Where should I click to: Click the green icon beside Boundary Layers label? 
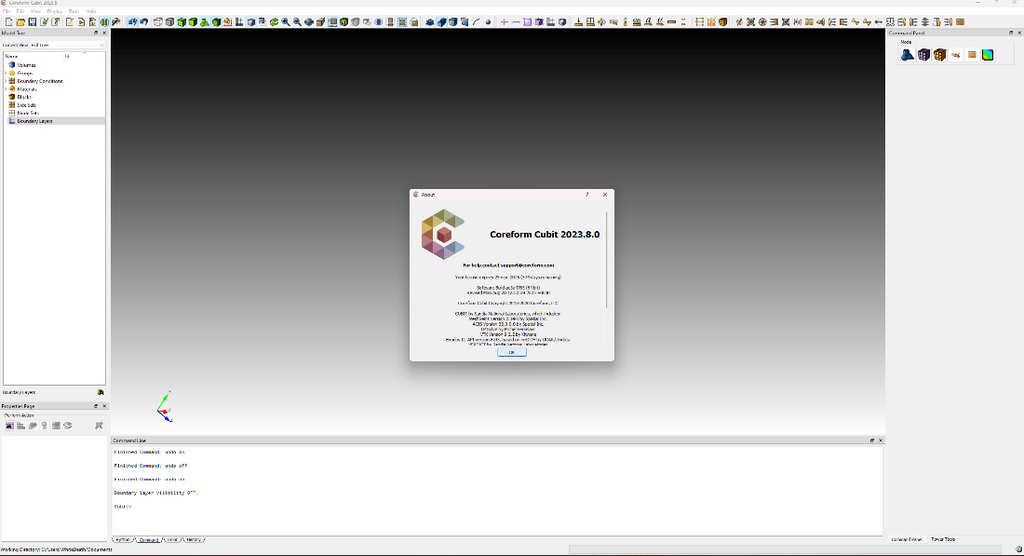coord(101,393)
